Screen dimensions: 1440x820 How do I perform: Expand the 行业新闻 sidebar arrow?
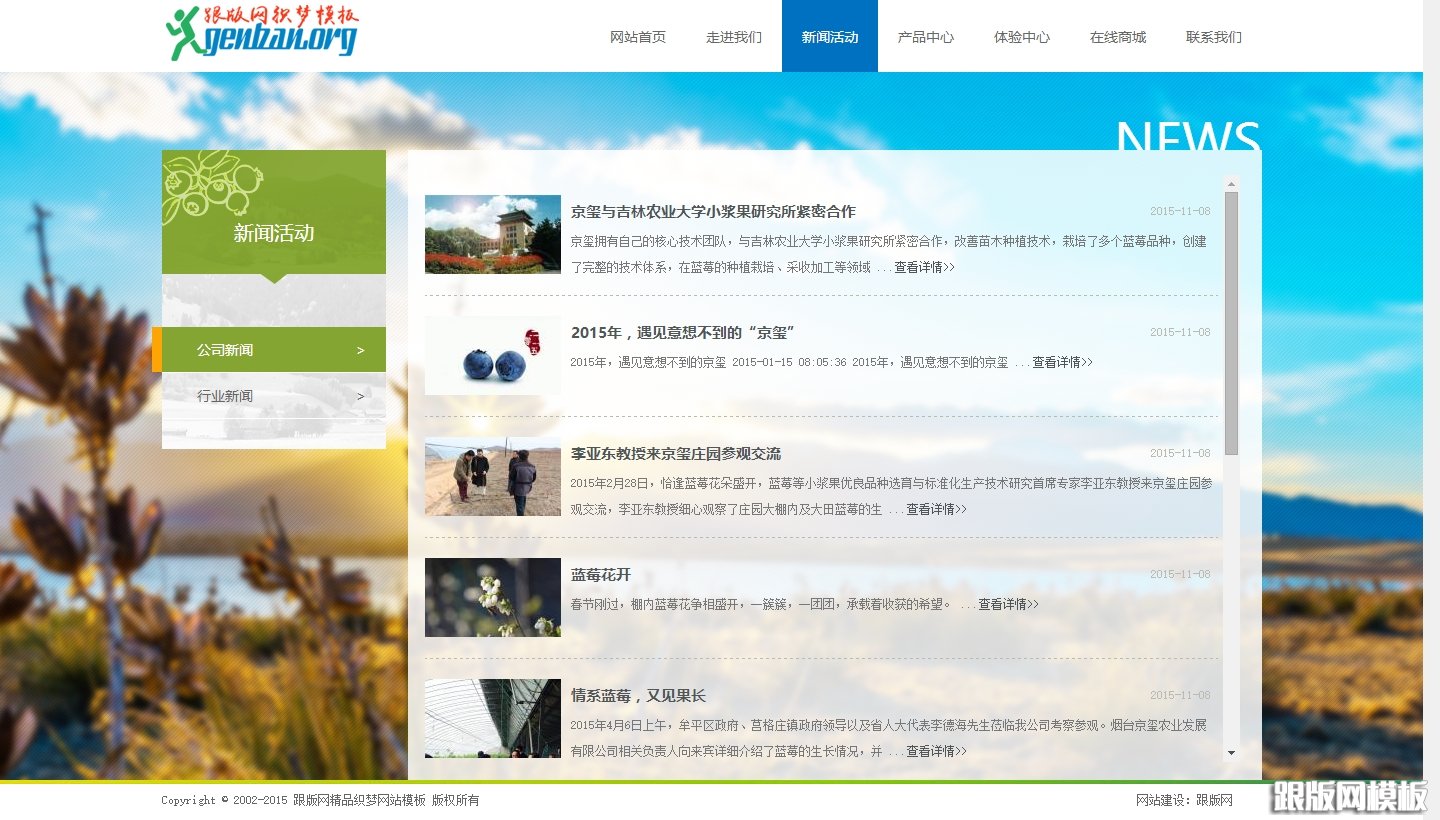(361, 396)
